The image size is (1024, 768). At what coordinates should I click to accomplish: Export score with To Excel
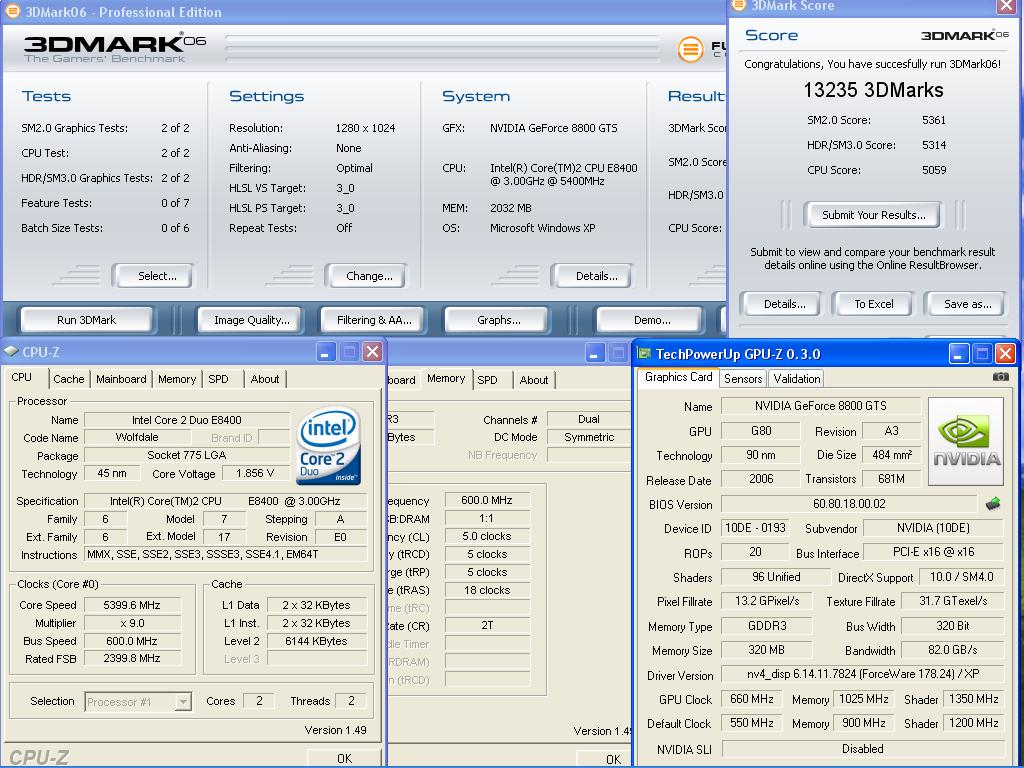pos(873,304)
